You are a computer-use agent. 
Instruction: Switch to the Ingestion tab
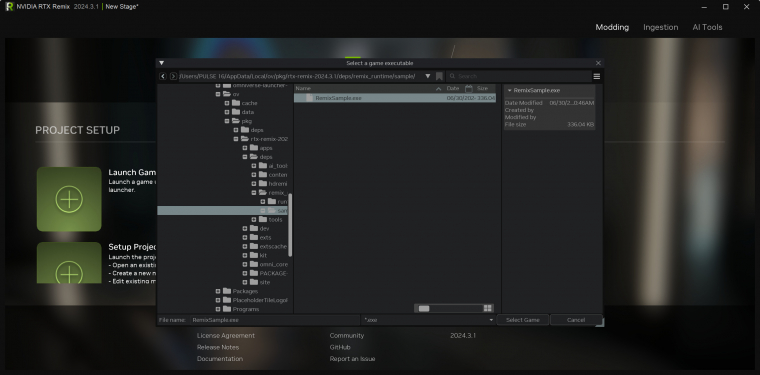click(661, 27)
